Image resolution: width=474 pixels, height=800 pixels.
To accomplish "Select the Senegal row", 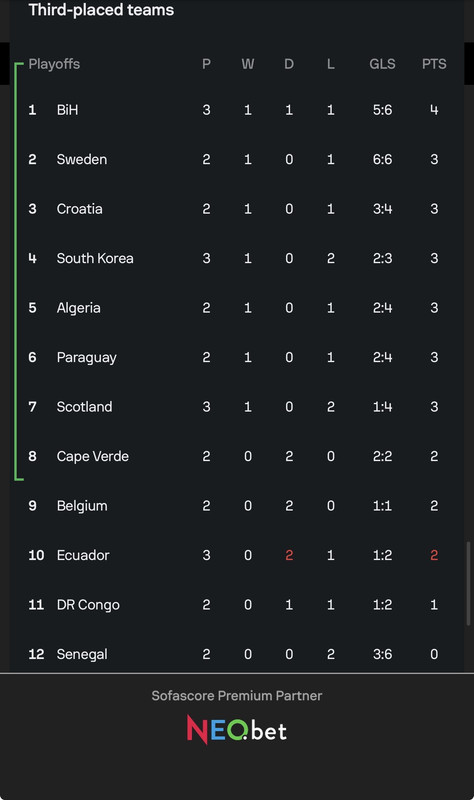I will [x=237, y=653].
